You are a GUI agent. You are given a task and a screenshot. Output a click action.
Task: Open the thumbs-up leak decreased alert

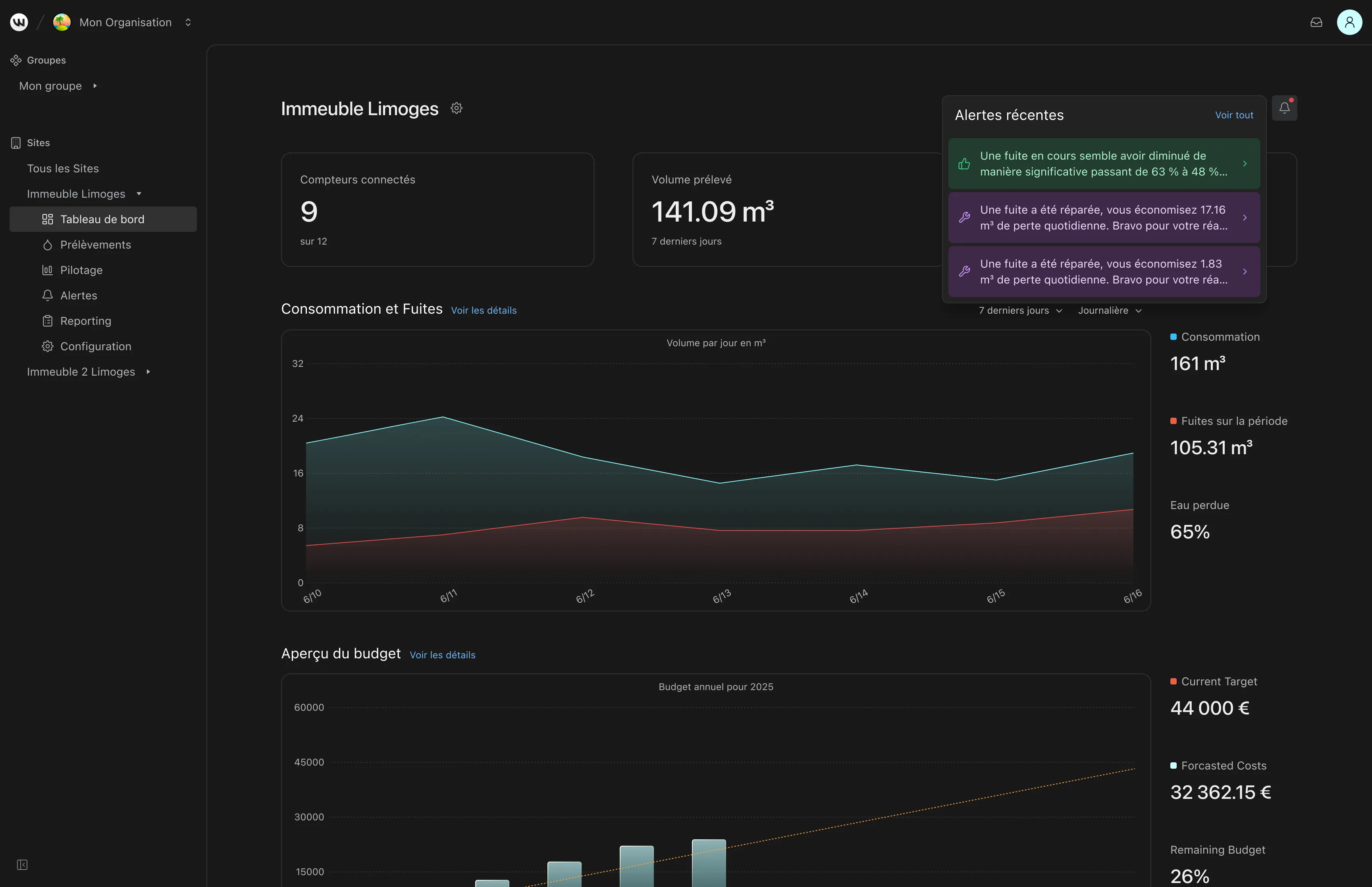pyautogui.click(x=1104, y=164)
